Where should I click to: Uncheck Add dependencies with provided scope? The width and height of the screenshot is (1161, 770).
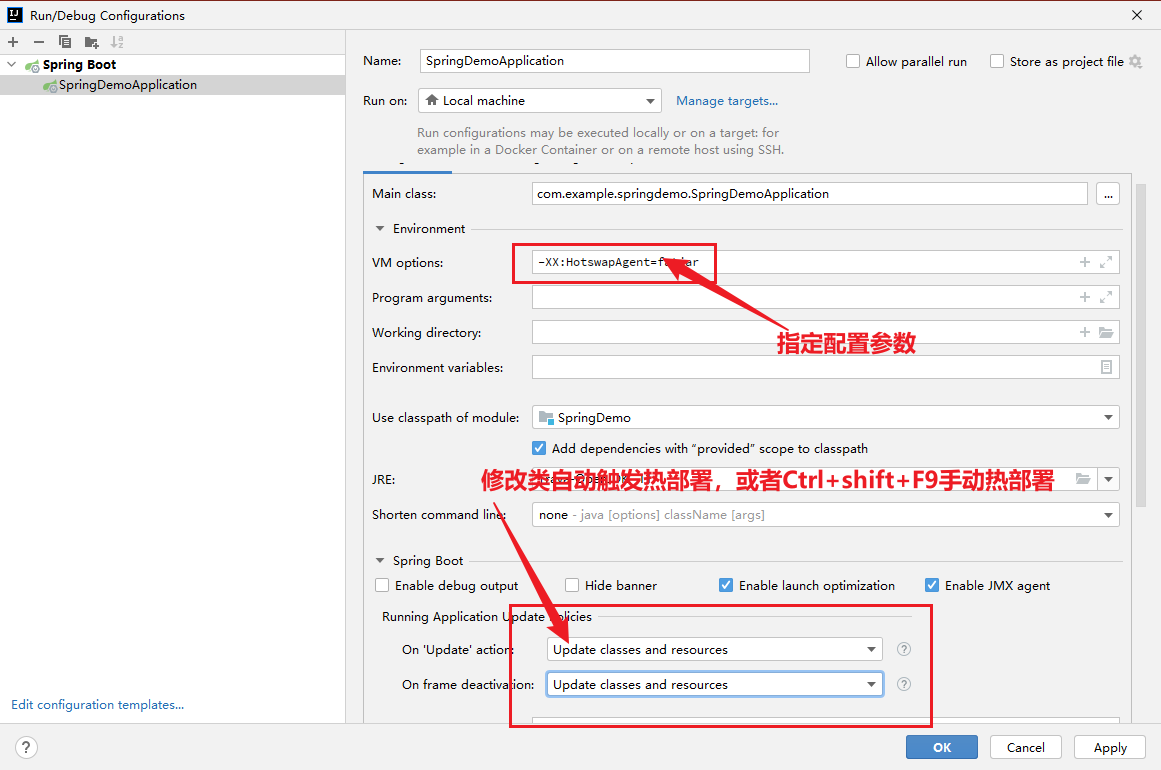539,448
